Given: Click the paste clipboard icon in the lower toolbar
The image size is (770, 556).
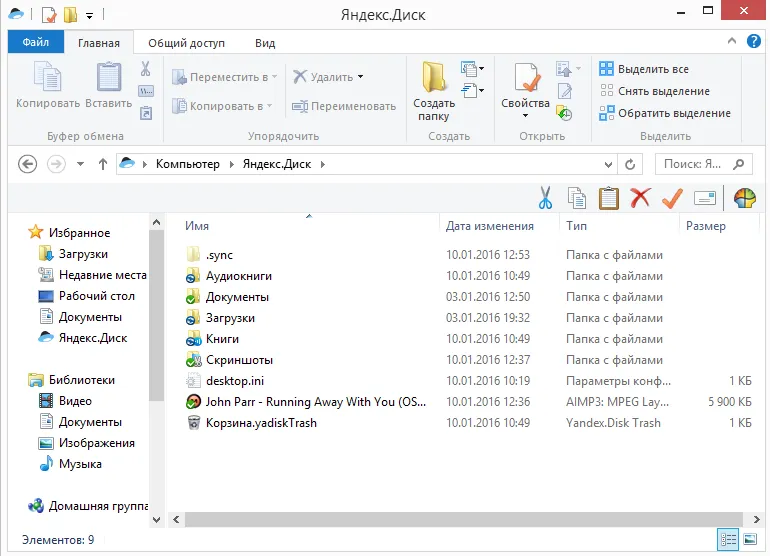Looking at the screenshot, I should click(x=608, y=198).
